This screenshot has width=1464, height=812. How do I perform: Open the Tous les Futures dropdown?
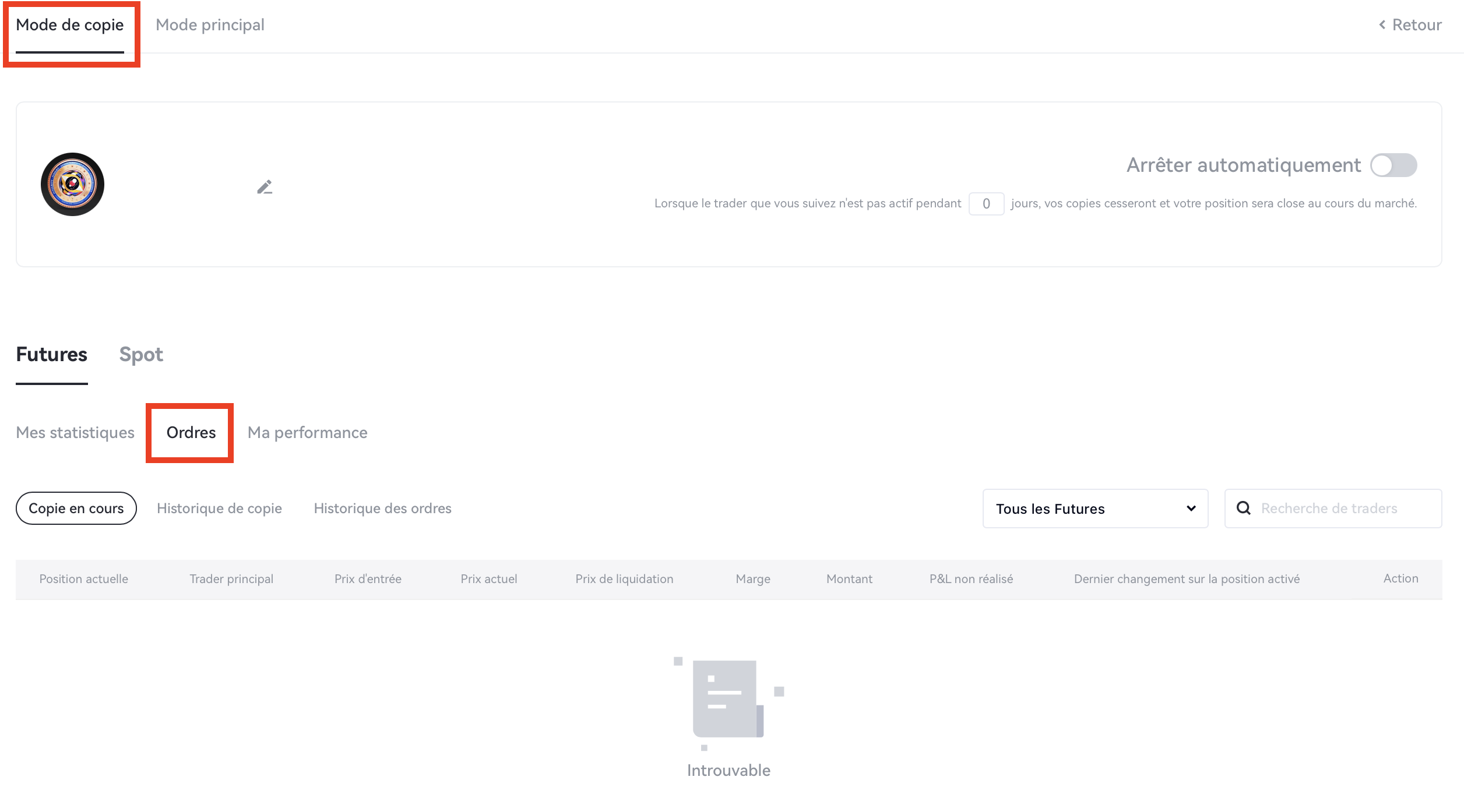coord(1095,508)
